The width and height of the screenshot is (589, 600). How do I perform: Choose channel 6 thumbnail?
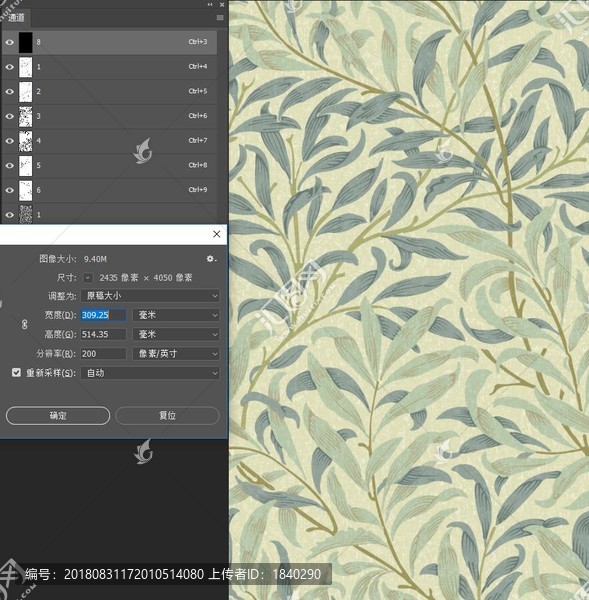coord(26,190)
